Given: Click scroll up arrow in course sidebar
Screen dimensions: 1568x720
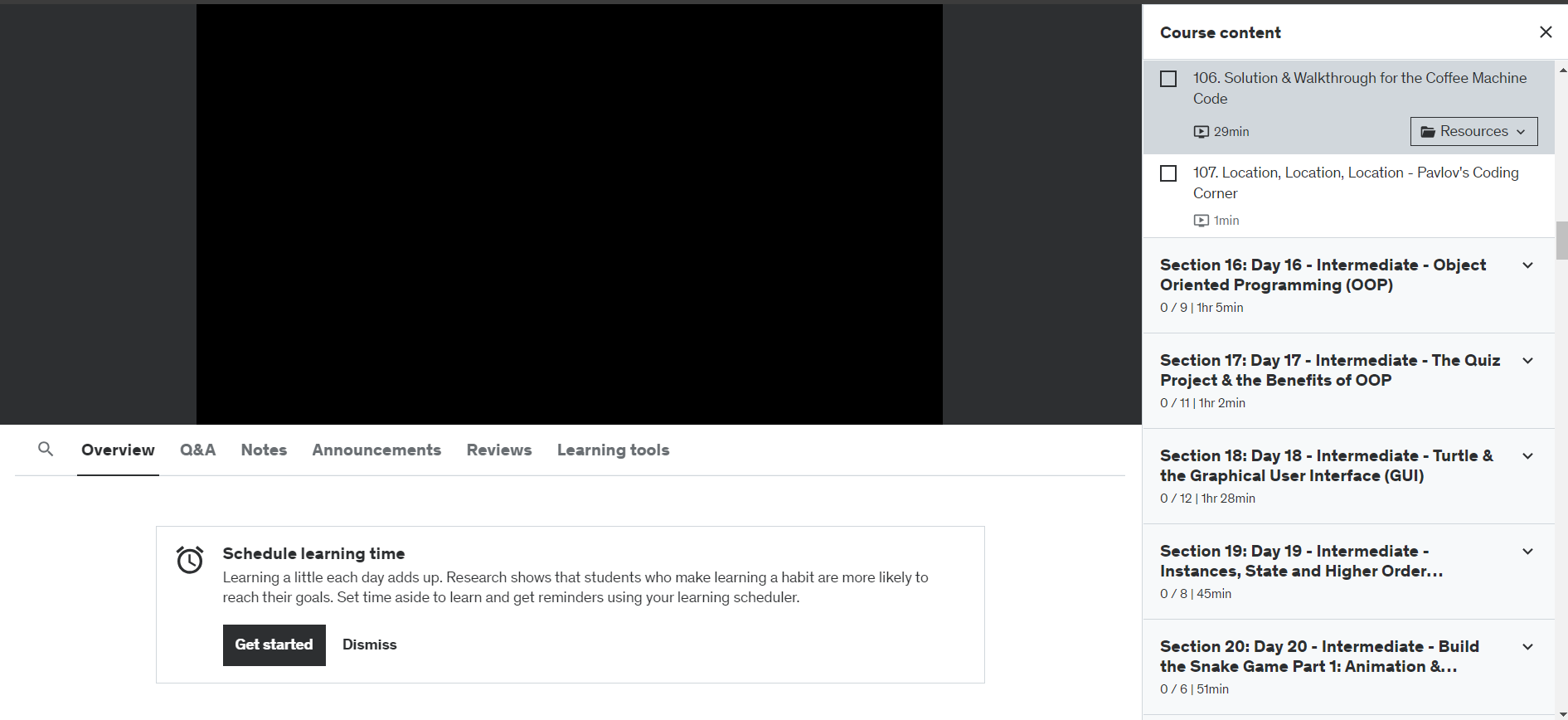Looking at the screenshot, I should pyautogui.click(x=1562, y=71).
